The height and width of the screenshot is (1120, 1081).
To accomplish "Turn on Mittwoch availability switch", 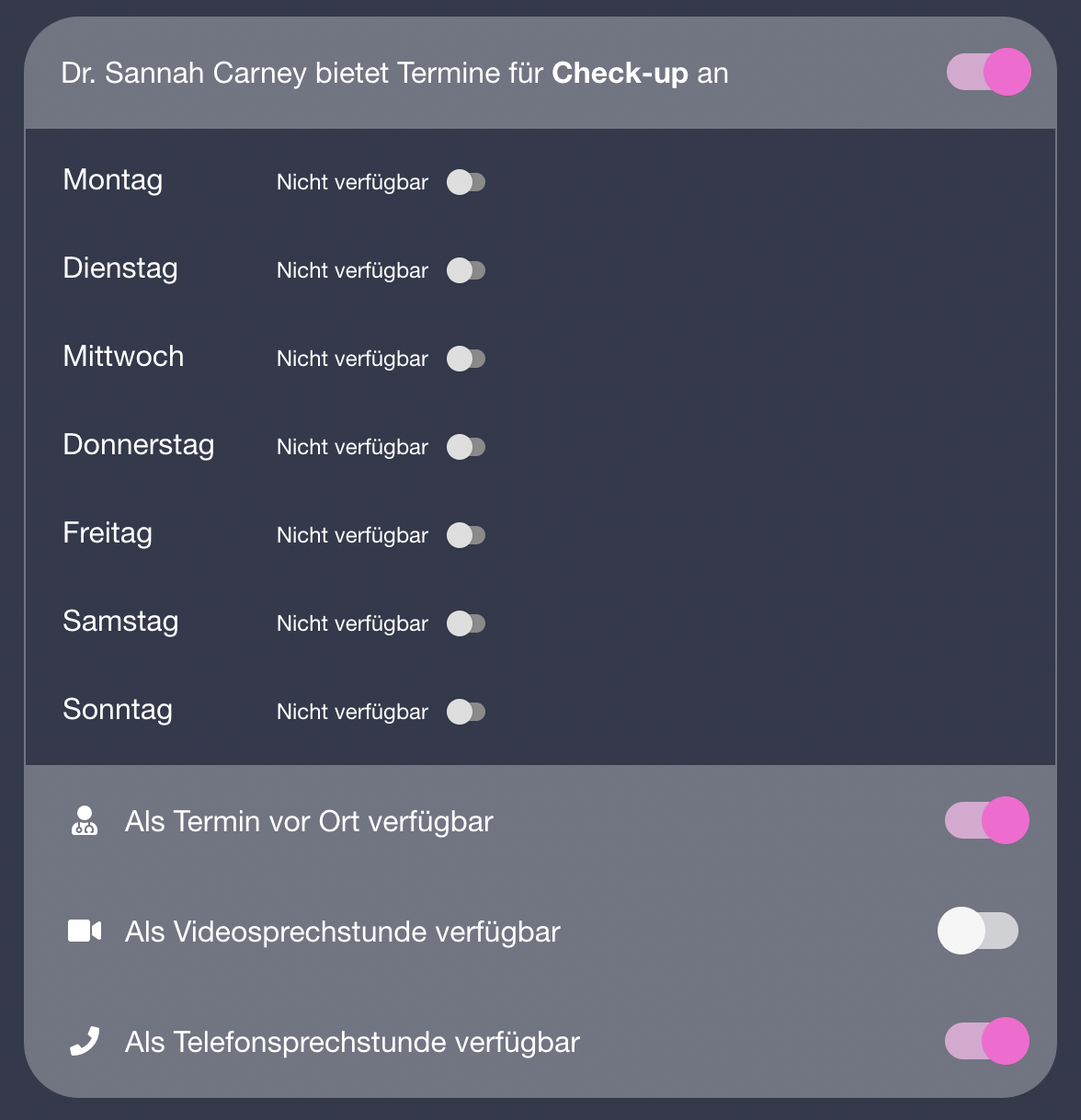I will coord(466,359).
